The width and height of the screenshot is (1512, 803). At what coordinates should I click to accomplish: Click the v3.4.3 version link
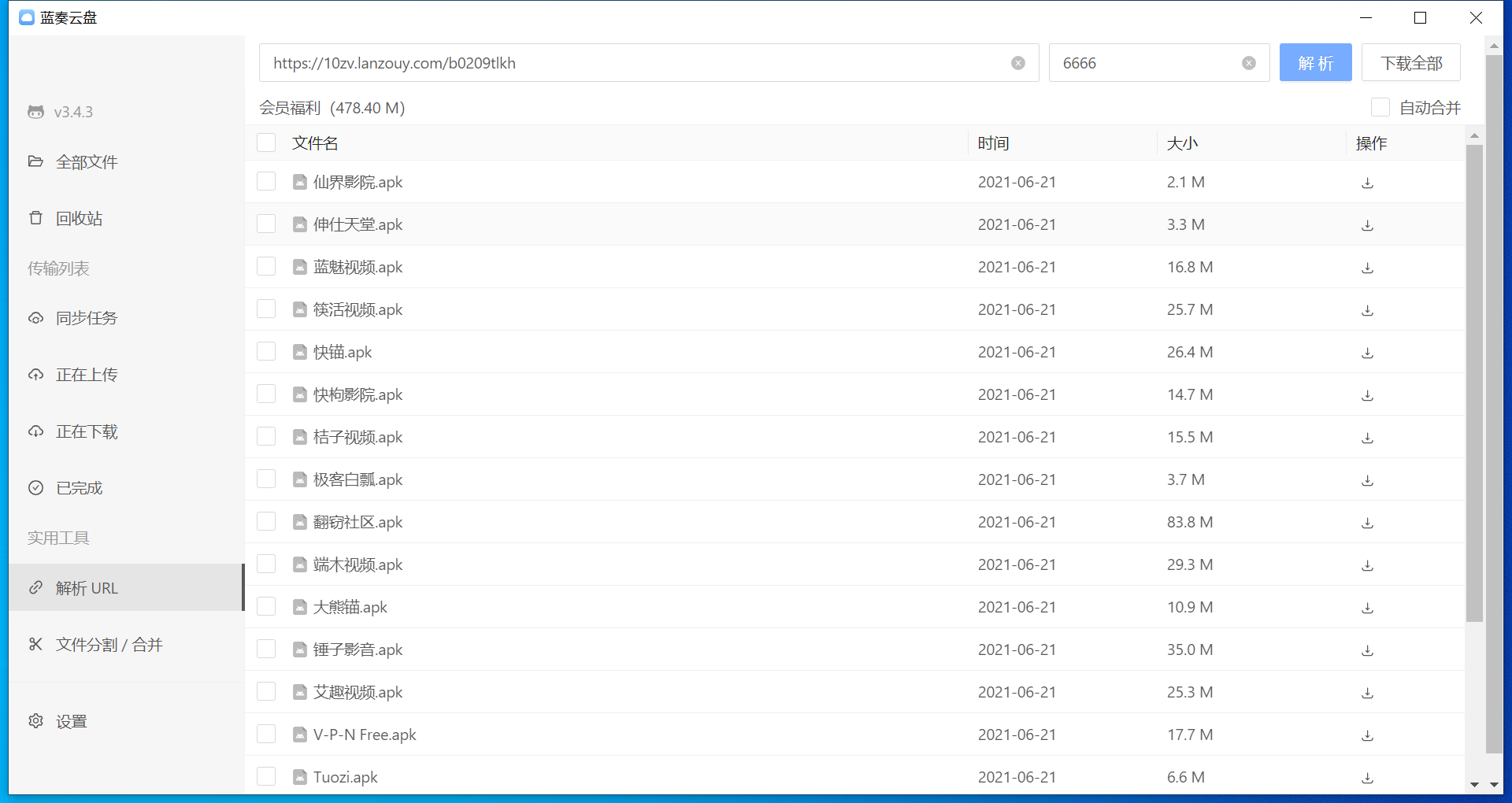(x=73, y=112)
